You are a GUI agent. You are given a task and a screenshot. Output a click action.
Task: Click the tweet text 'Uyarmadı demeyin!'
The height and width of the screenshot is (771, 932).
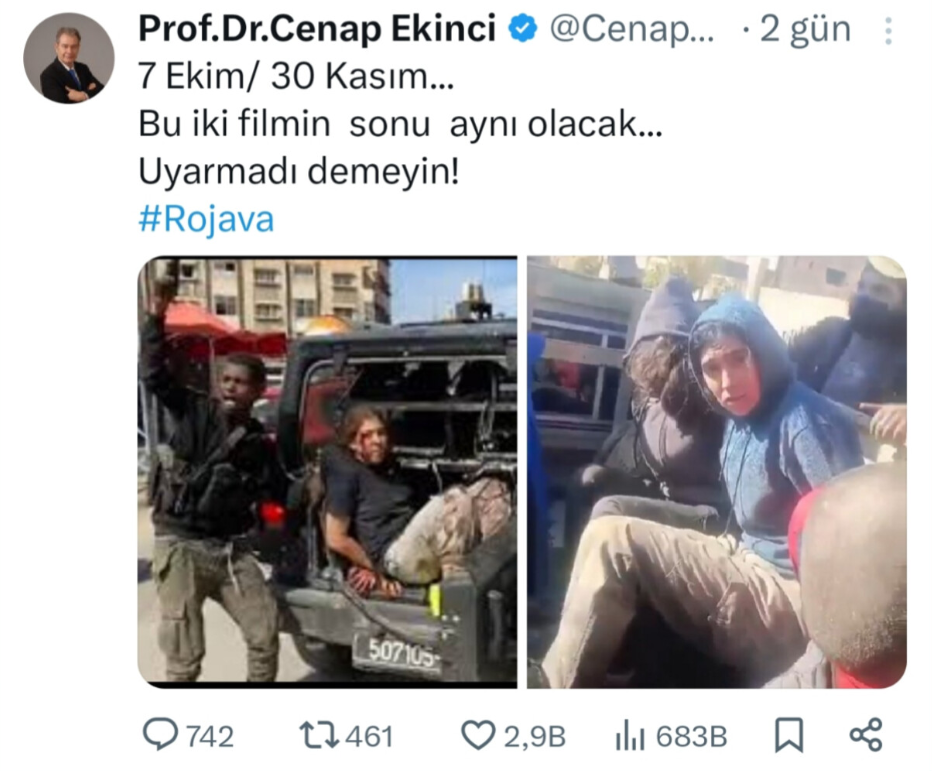pos(298,172)
